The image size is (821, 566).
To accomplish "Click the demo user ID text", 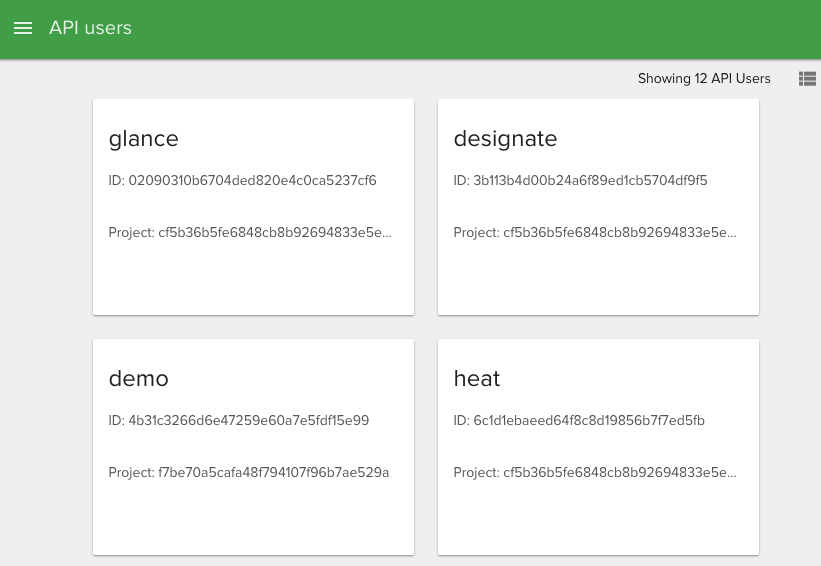I will 238,421.
